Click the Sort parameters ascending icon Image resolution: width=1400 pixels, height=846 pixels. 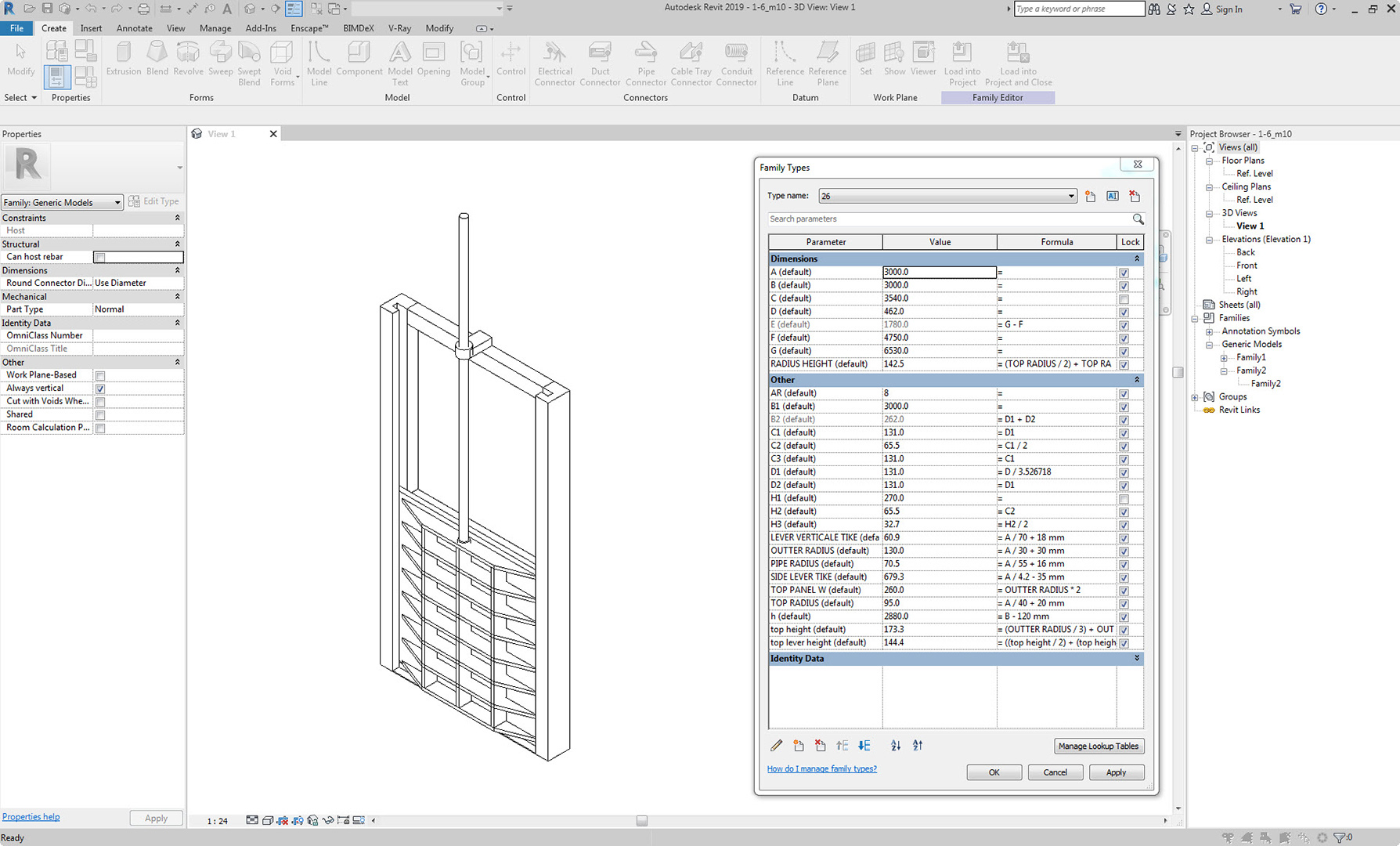click(895, 746)
